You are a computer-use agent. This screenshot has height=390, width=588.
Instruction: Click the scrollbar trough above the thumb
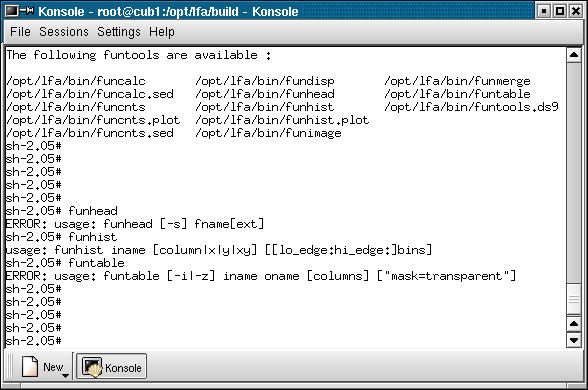[574, 173]
